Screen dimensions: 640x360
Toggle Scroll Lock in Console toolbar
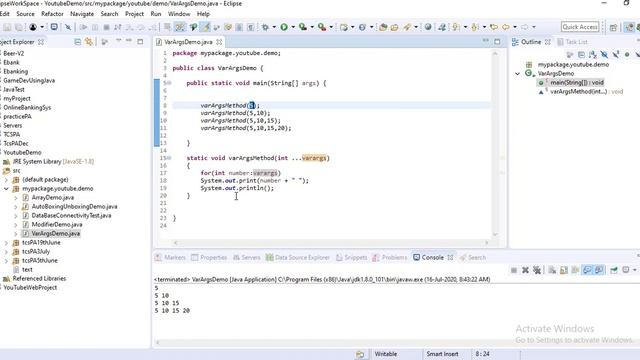(564, 270)
